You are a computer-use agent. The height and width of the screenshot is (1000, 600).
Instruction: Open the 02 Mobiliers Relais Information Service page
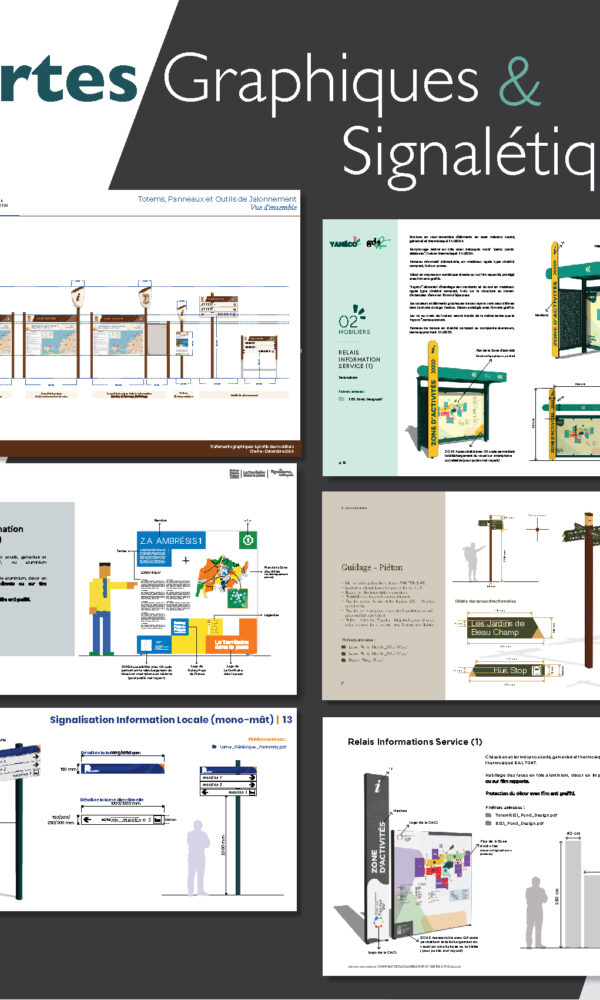coord(461,348)
